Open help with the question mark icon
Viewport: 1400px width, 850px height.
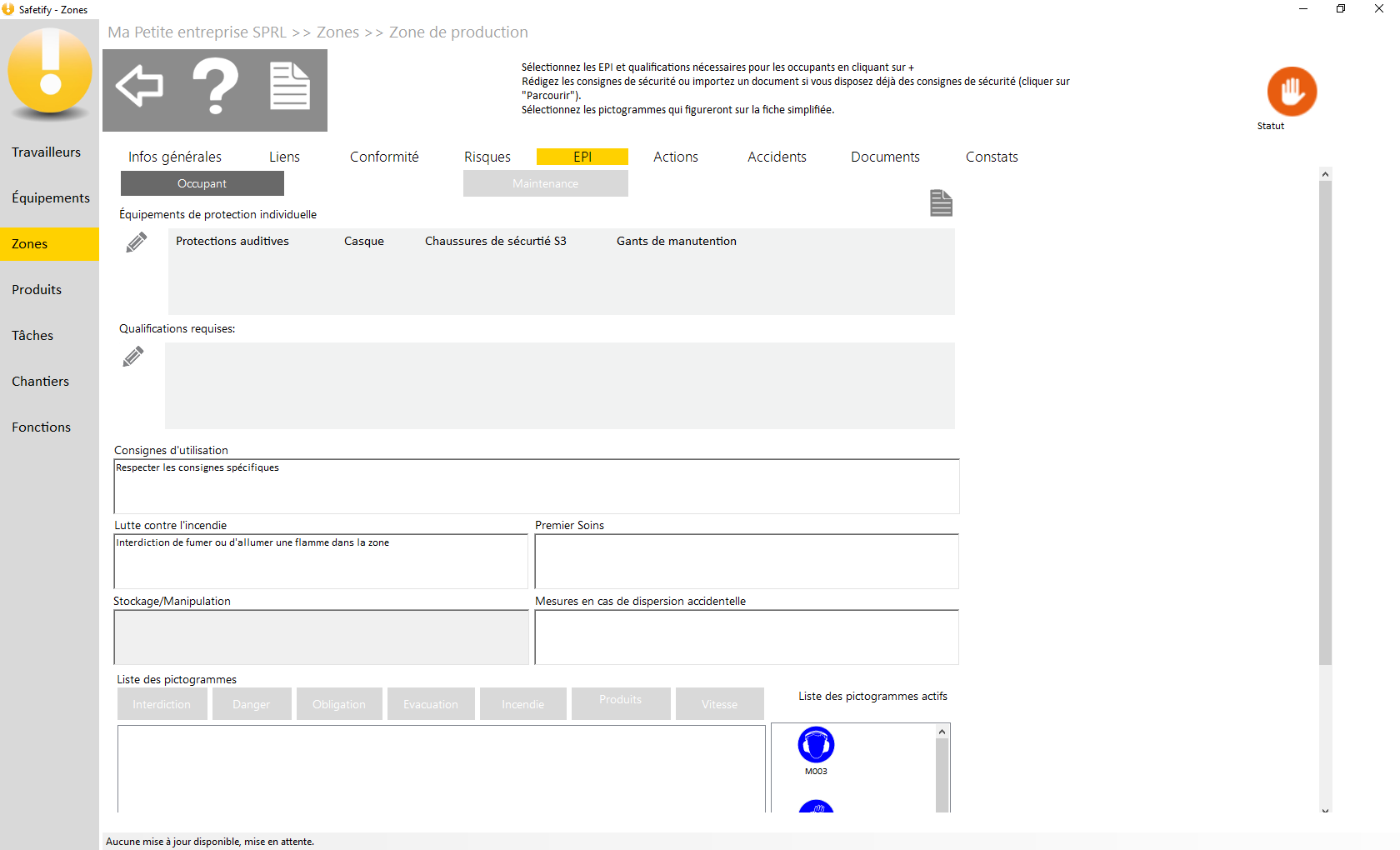(x=215, y=86)
